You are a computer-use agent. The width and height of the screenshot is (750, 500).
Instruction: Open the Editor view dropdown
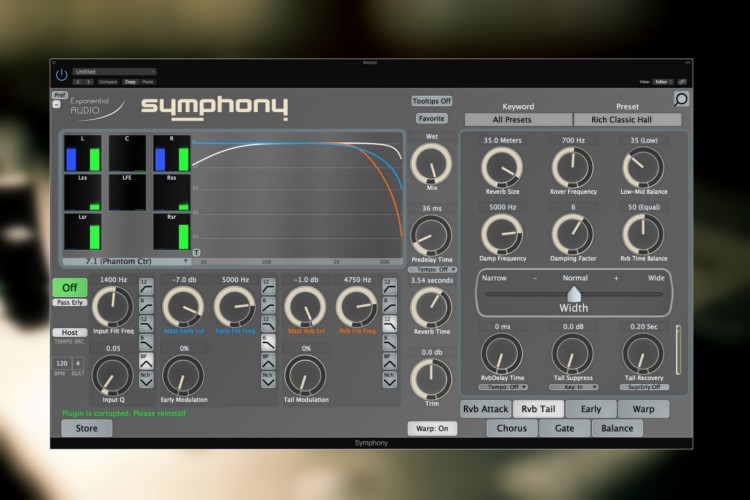663,82
